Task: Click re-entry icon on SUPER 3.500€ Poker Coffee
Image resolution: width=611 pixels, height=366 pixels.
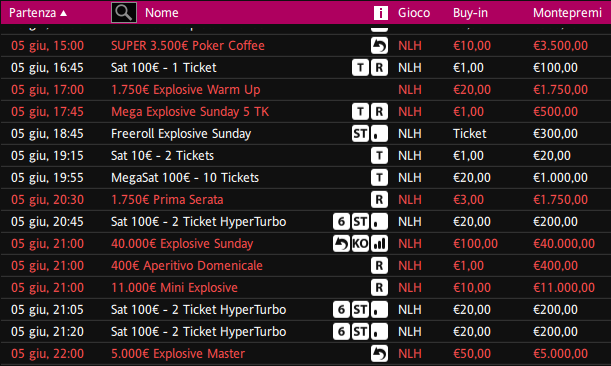Action: tap(379, 46)
